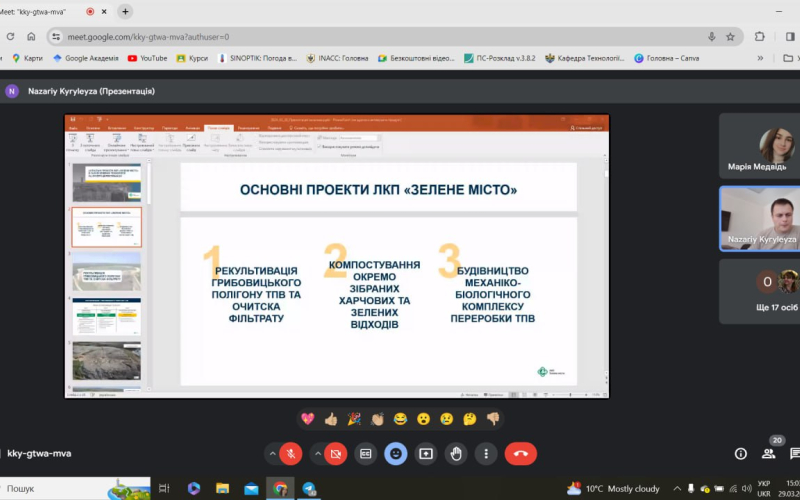
Task: Use microphone icon in address bar
Action: pos(712,37)
